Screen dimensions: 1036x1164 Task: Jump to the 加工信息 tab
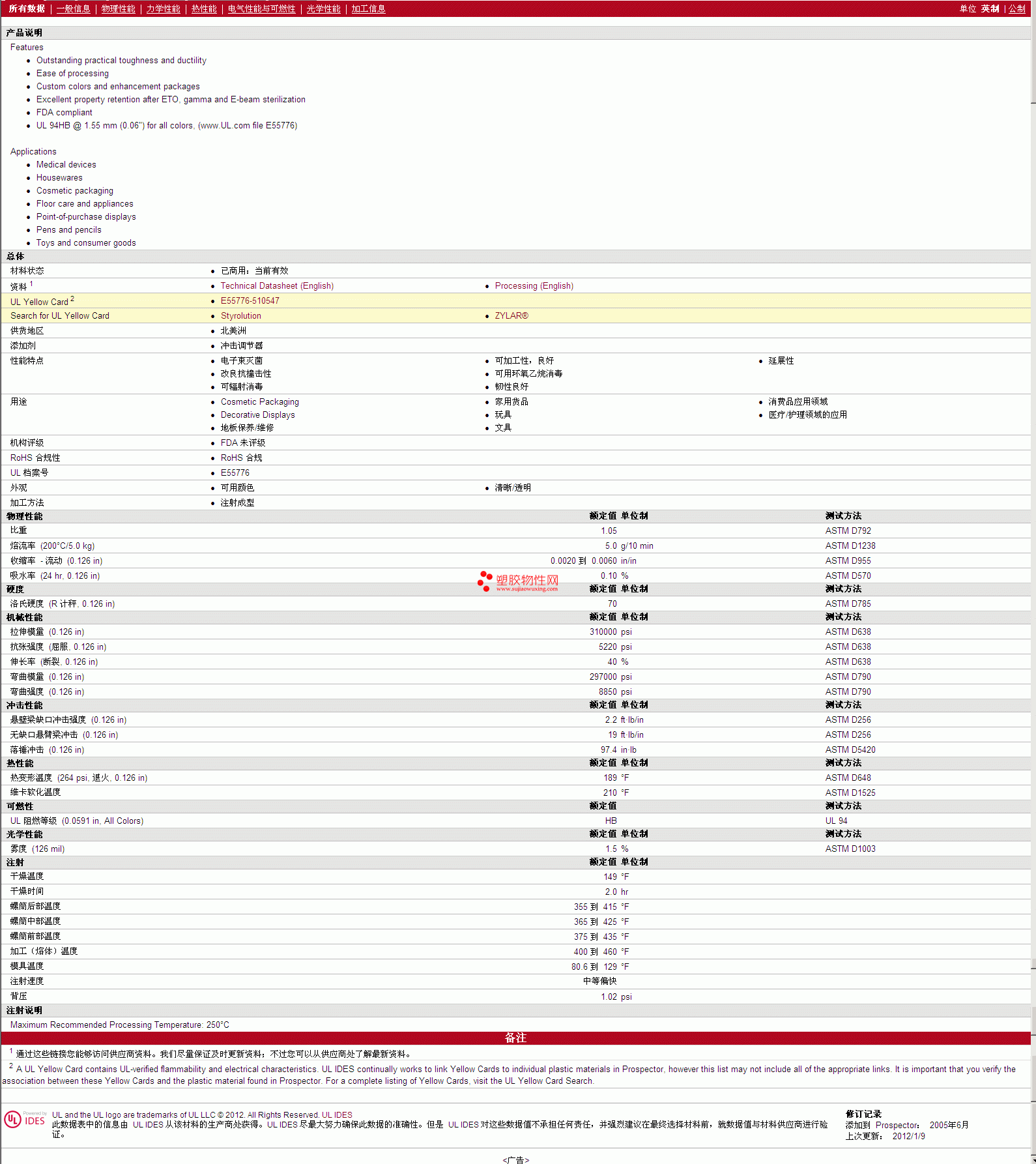[x=369, y=9]
